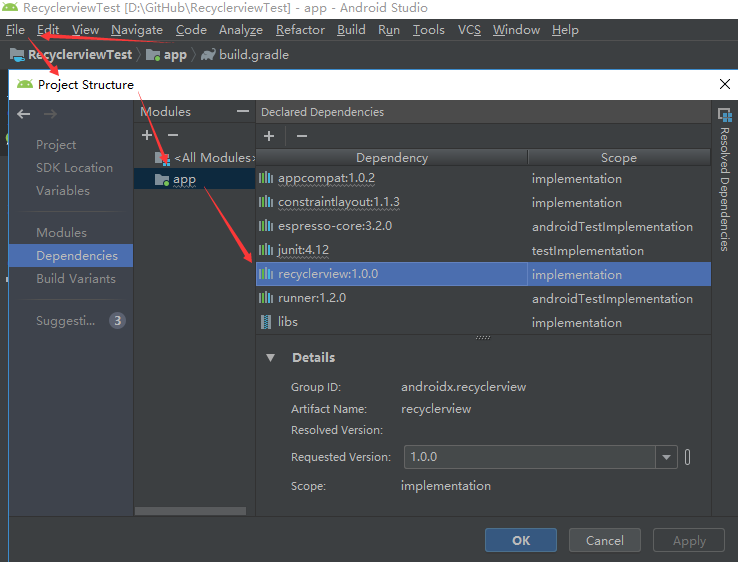This screenshot has height=562, width=738.
Task: Select Build Variants in sidebar
Action: (x=76, y=279)
